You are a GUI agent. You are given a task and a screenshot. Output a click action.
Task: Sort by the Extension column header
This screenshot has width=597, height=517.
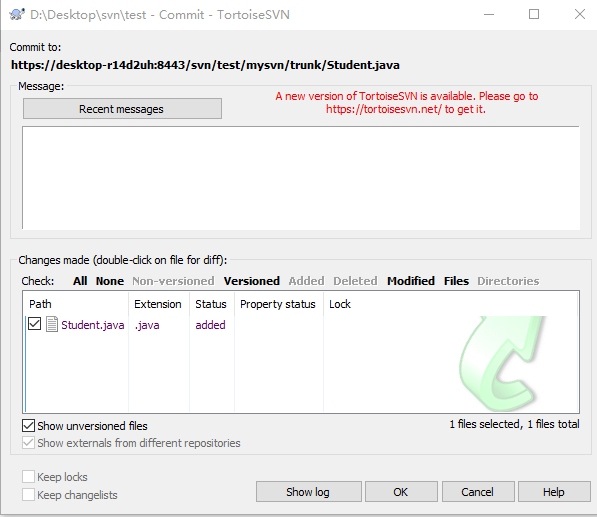[x=159, y=304]
